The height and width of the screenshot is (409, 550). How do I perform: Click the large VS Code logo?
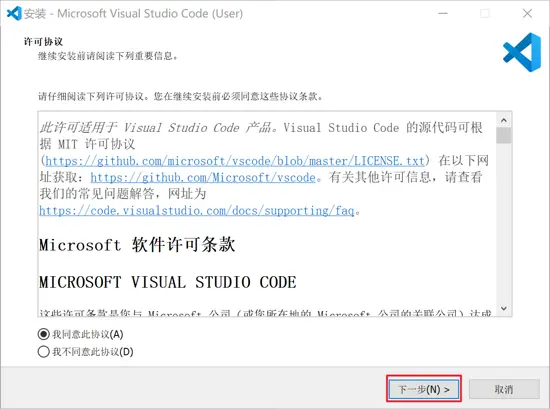click(522, 52)
